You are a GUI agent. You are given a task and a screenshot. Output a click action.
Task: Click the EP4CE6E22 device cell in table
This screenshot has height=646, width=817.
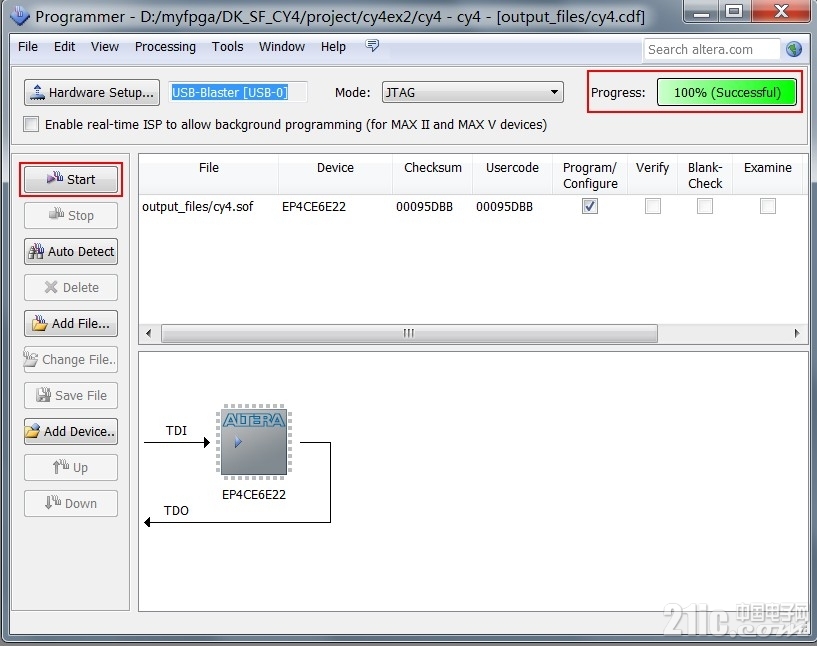tap(314, 207)
